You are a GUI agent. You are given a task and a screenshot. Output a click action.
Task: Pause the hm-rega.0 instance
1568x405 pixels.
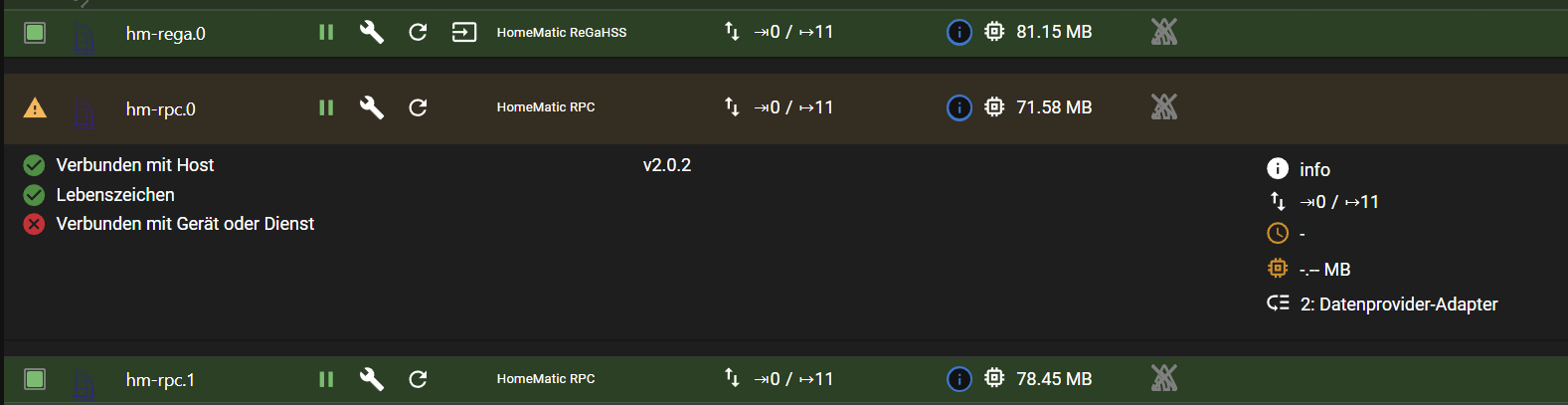coord(326,33)
